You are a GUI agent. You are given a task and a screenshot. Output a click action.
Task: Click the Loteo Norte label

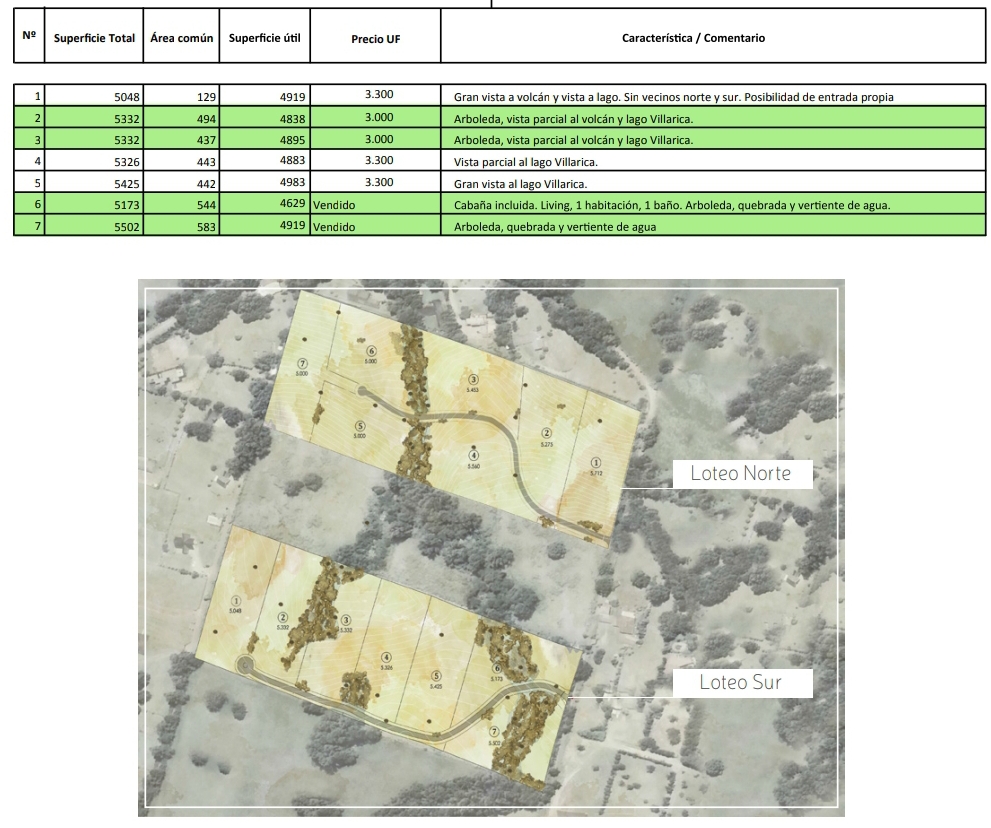[740, 473]
